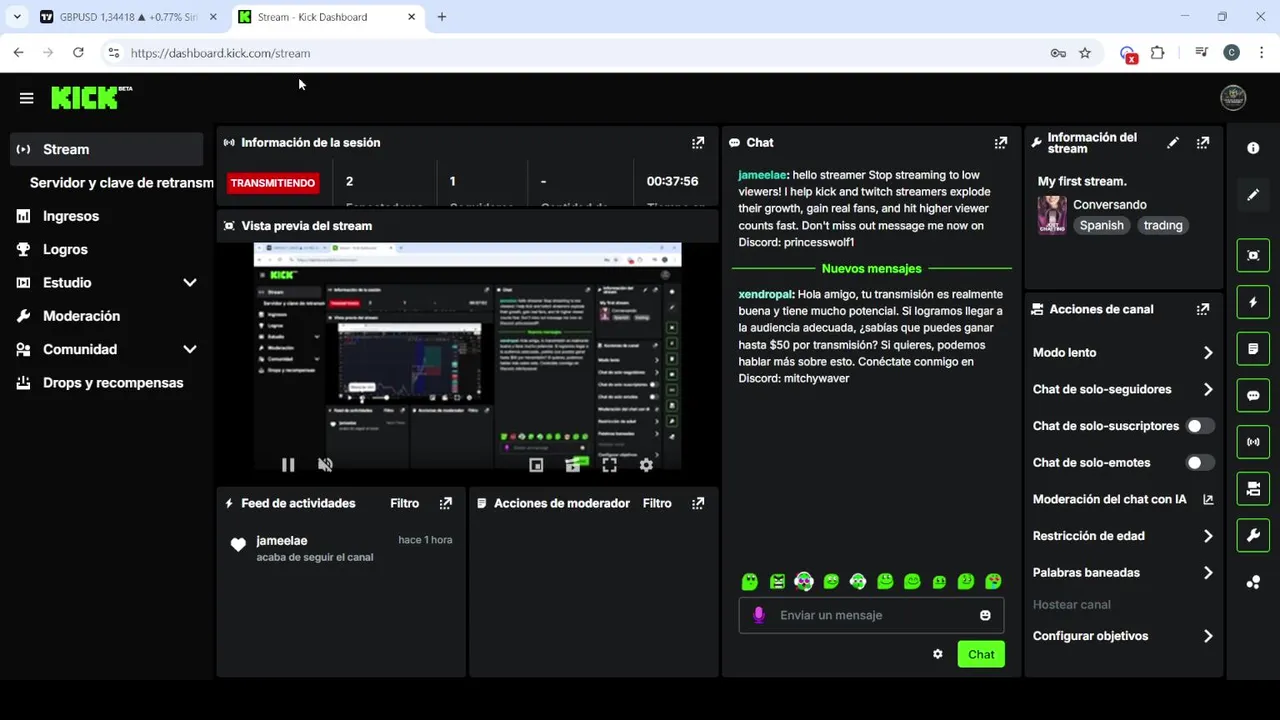The width and height of the screenshot is (1280, 720).
Task: Click the jameelae username in chat
Action: tap(763, 175)
